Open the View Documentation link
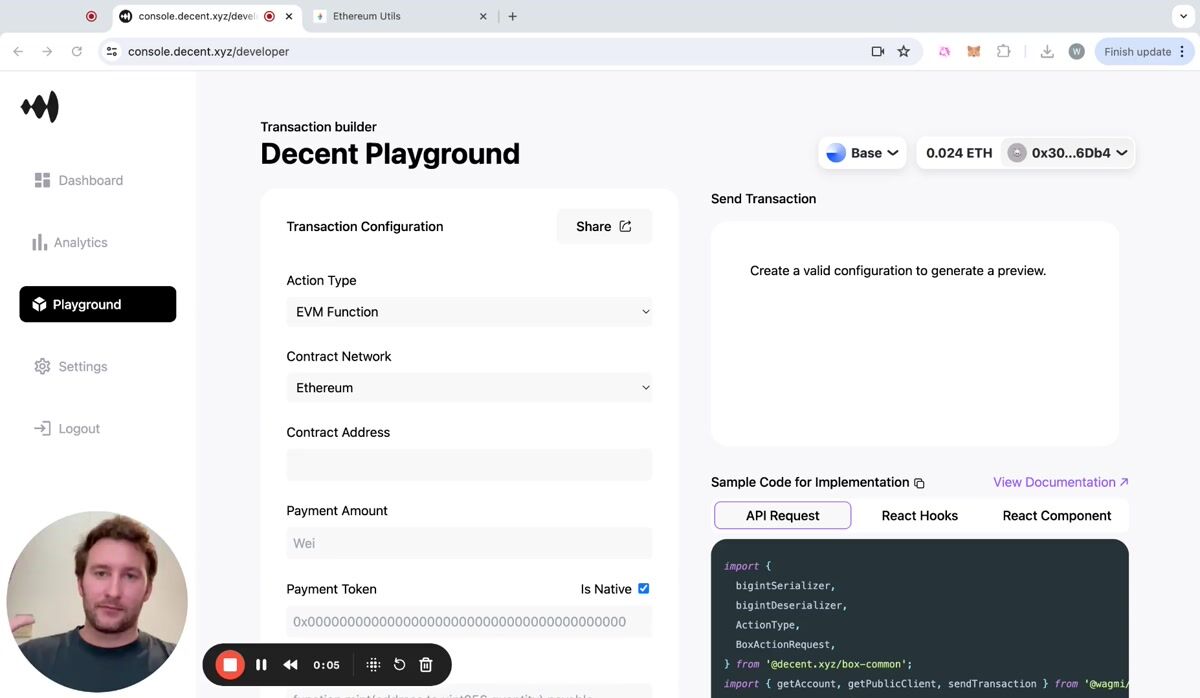The height and width of the screenshot is (698, 1200). [x=1060, y=482]
